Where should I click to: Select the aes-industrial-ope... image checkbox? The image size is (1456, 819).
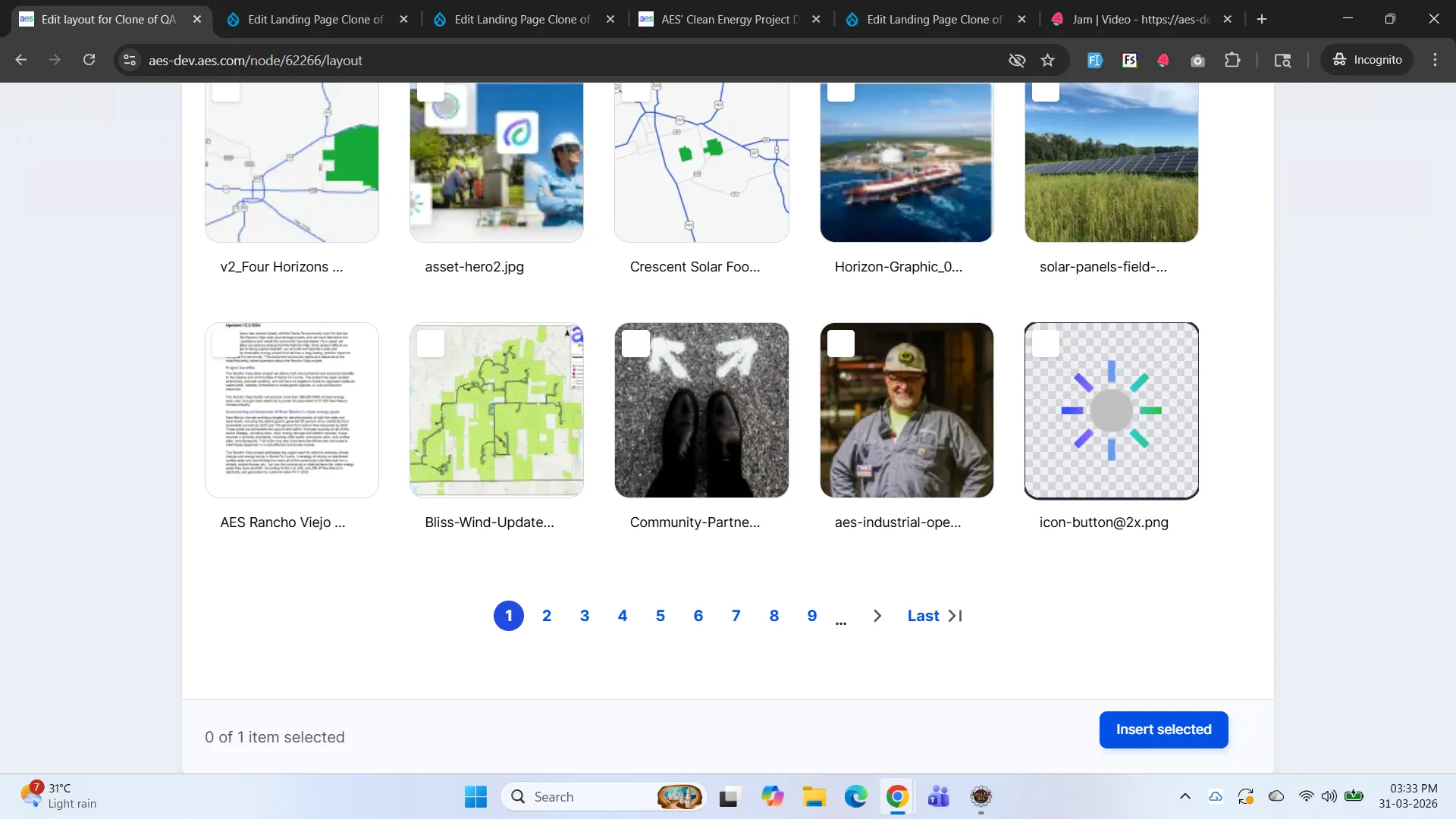pos(840,344)
